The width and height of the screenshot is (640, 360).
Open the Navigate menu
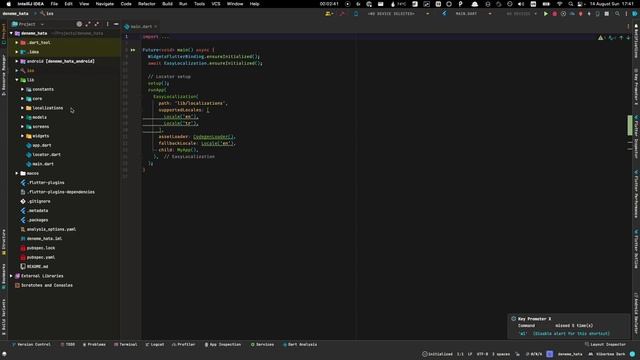pos(104,4)
